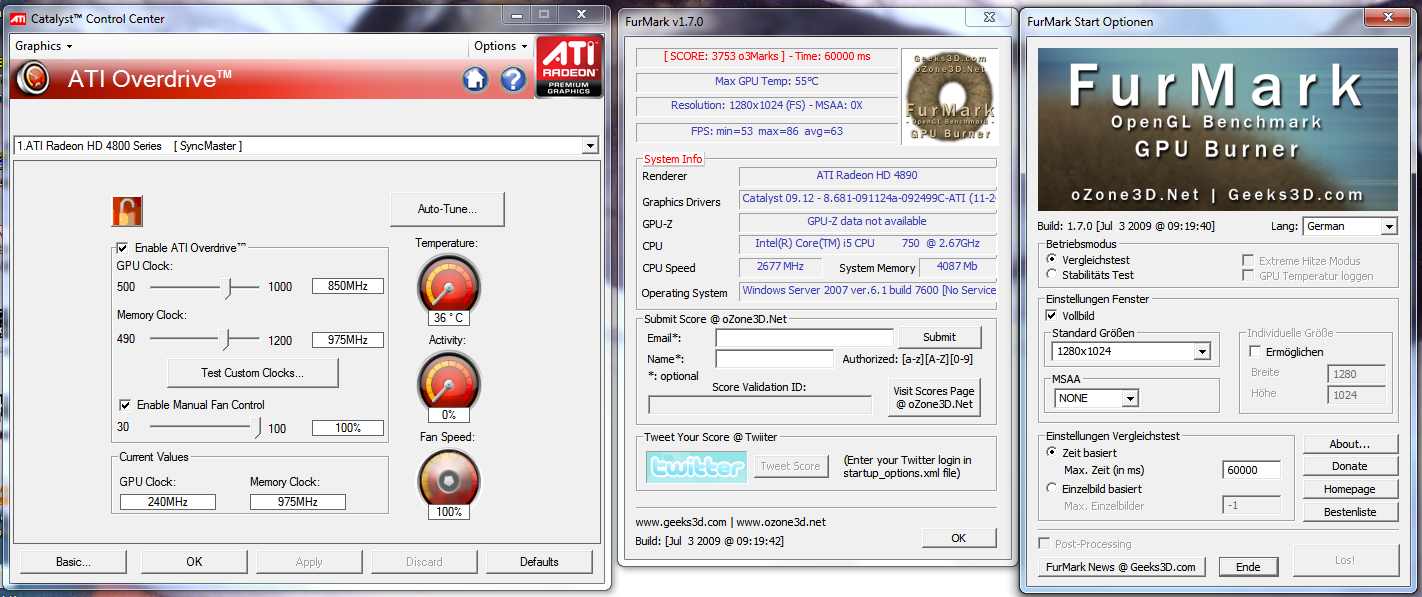The width and height of the screenshot is (1422, 597).
Task: Click FurMark News @ Geeks3D.com button
Action: click(1121, 567)
